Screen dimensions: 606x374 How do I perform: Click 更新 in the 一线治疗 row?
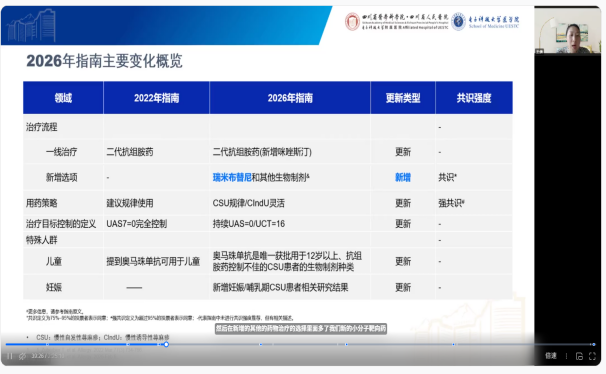pos(403,152)
